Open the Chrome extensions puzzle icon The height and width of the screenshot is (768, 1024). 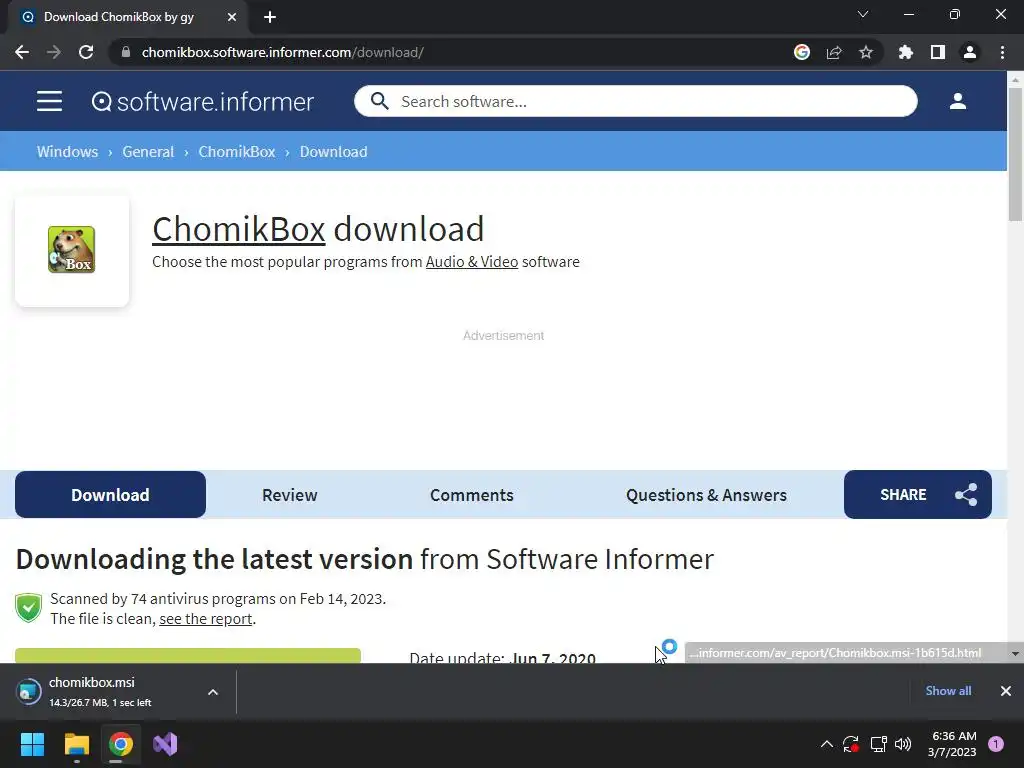pos(905,52)
